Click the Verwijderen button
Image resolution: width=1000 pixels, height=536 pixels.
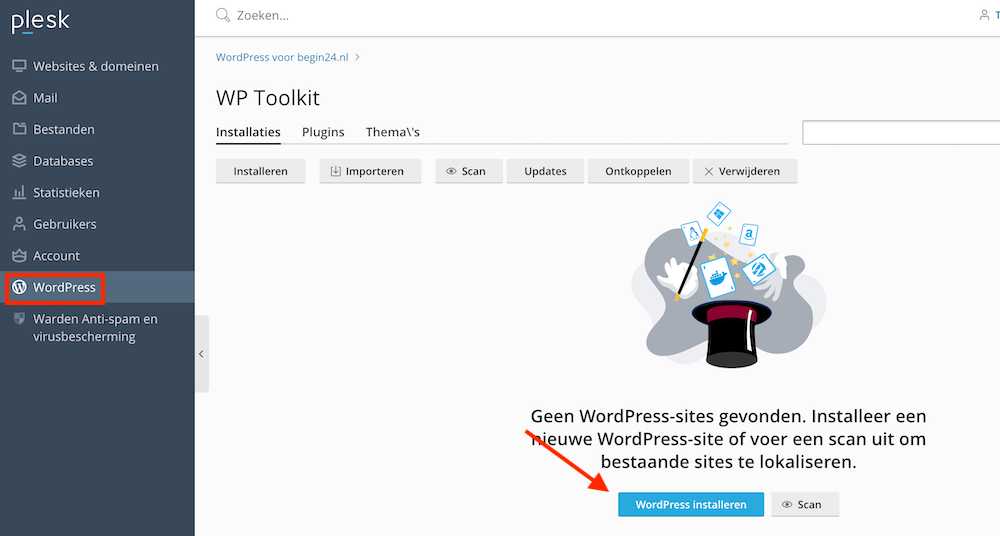[745, 171]
